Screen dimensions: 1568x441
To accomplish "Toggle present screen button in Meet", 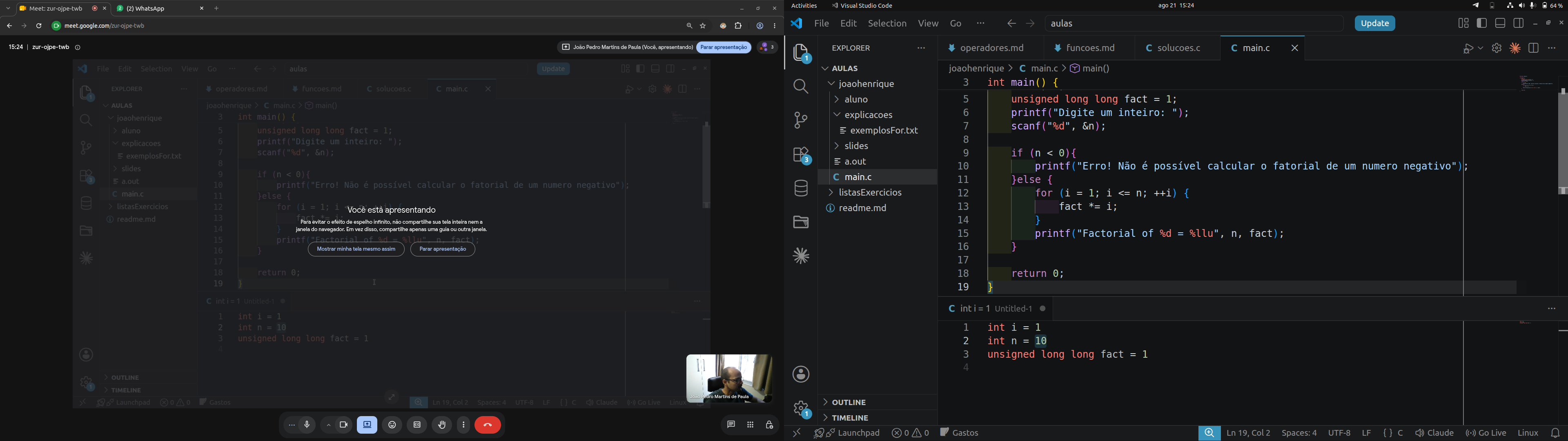I will click(367, 425).
